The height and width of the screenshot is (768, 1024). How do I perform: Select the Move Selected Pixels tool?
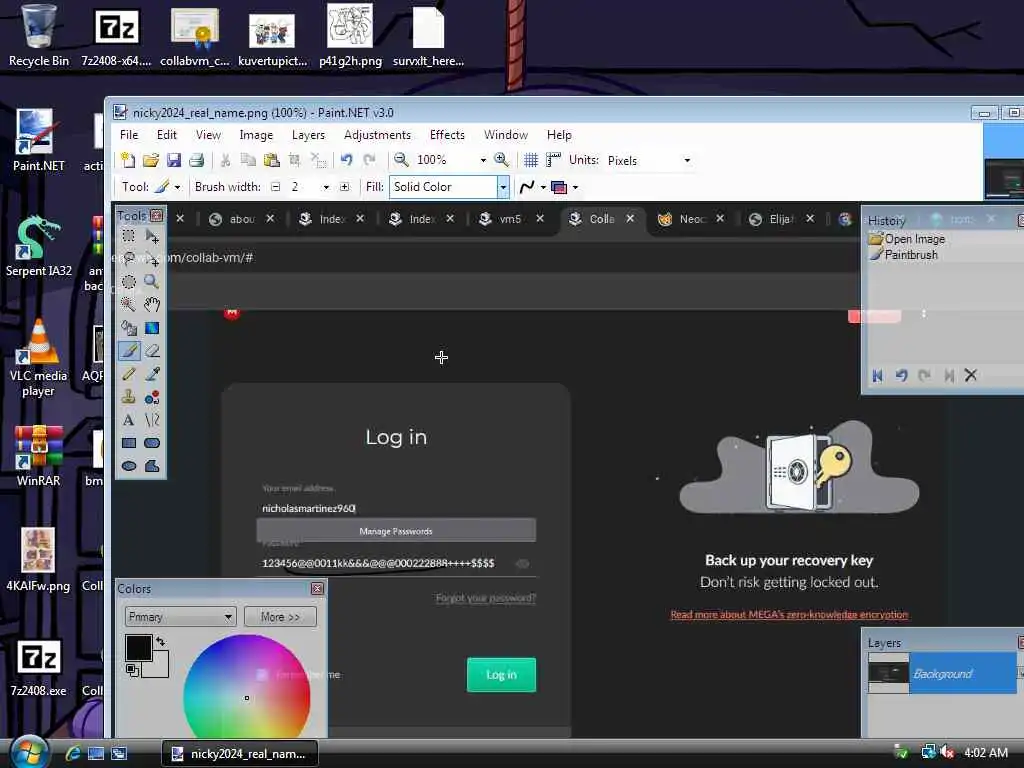pyautogui.click(x=152, y=236)
